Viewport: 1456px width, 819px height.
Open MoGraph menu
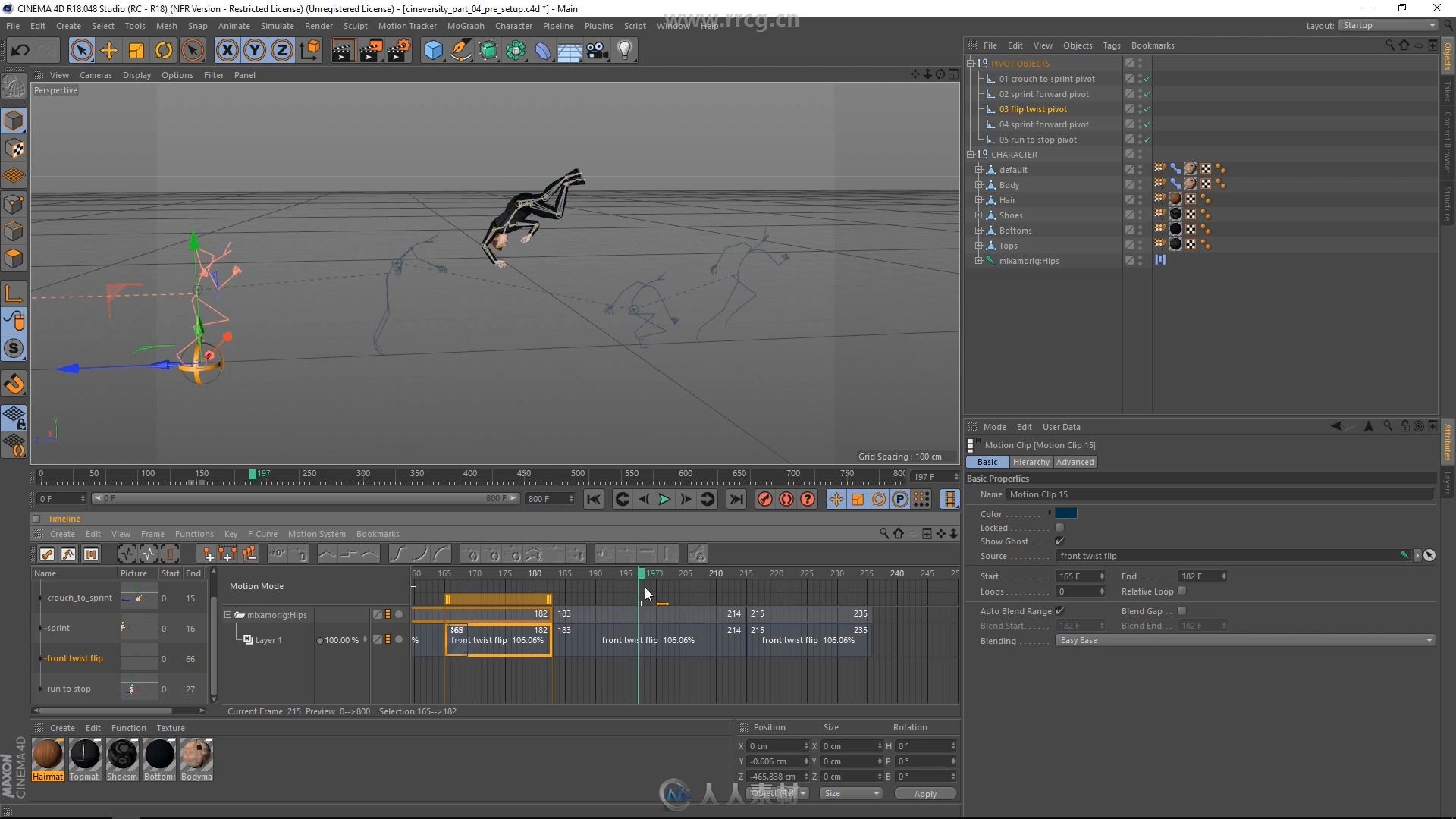pos(466,26)
